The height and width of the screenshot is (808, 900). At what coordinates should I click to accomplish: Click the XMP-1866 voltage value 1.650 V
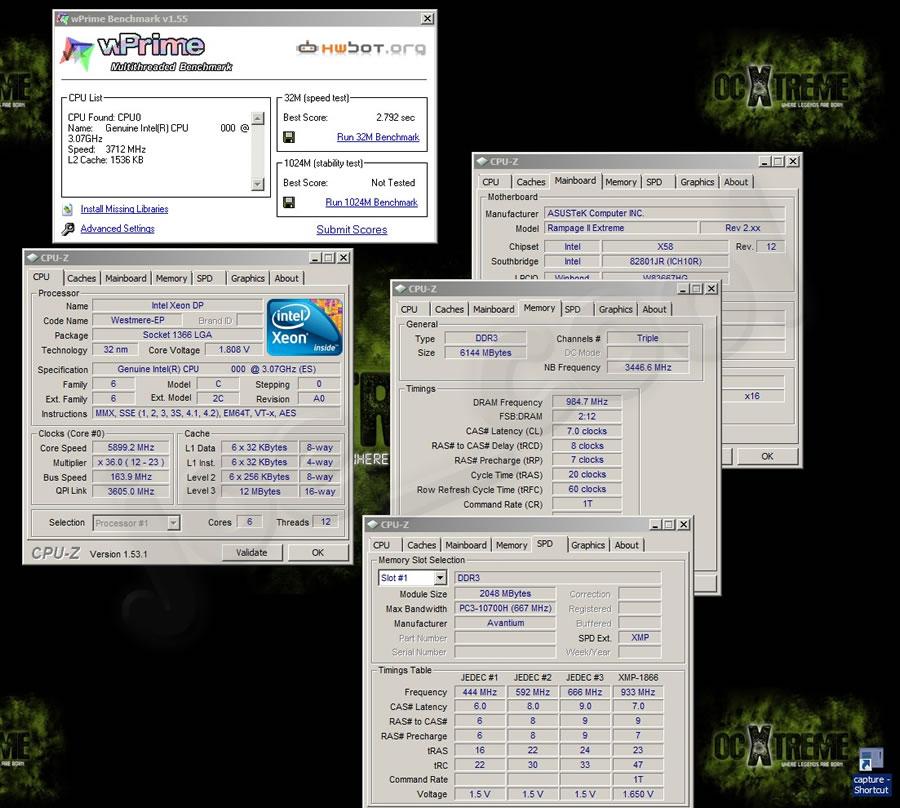point(638,794)
